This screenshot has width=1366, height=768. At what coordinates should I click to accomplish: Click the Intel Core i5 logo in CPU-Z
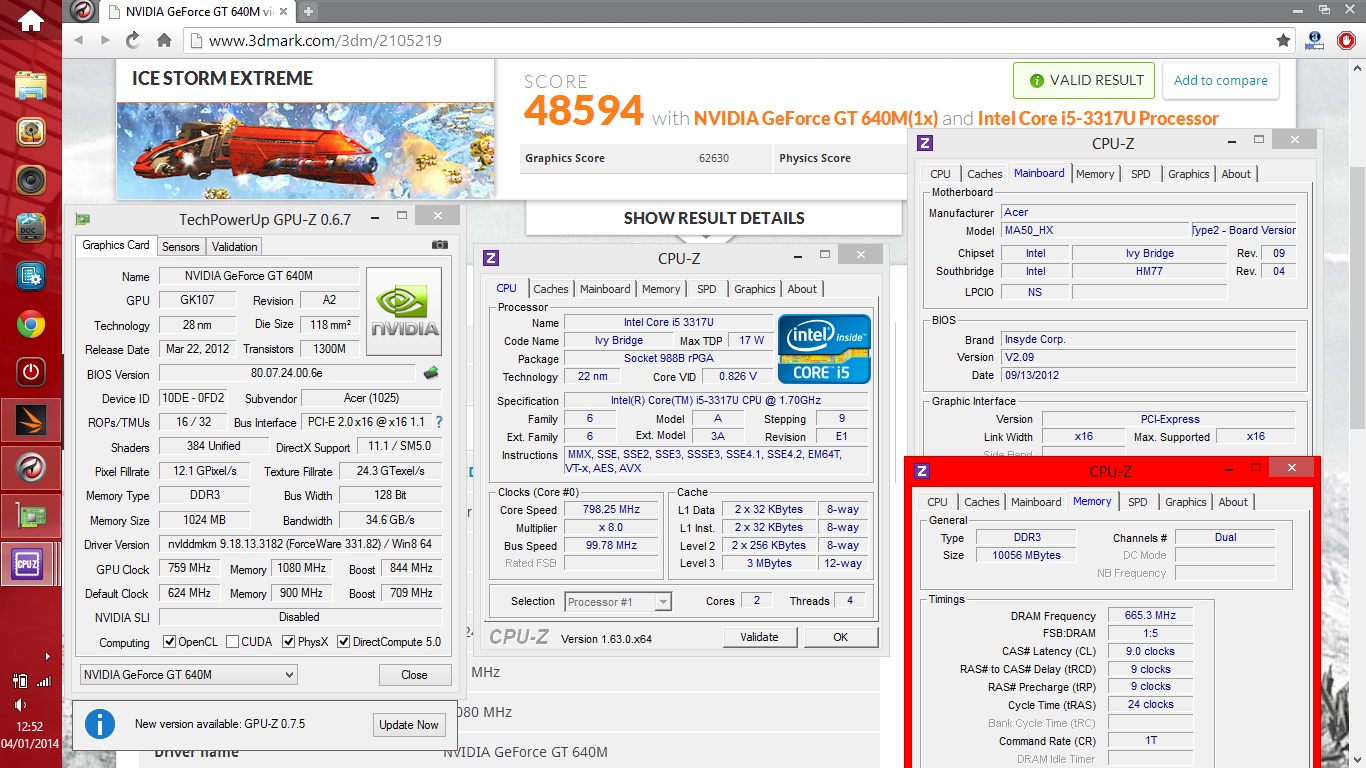tap(825, 349)
